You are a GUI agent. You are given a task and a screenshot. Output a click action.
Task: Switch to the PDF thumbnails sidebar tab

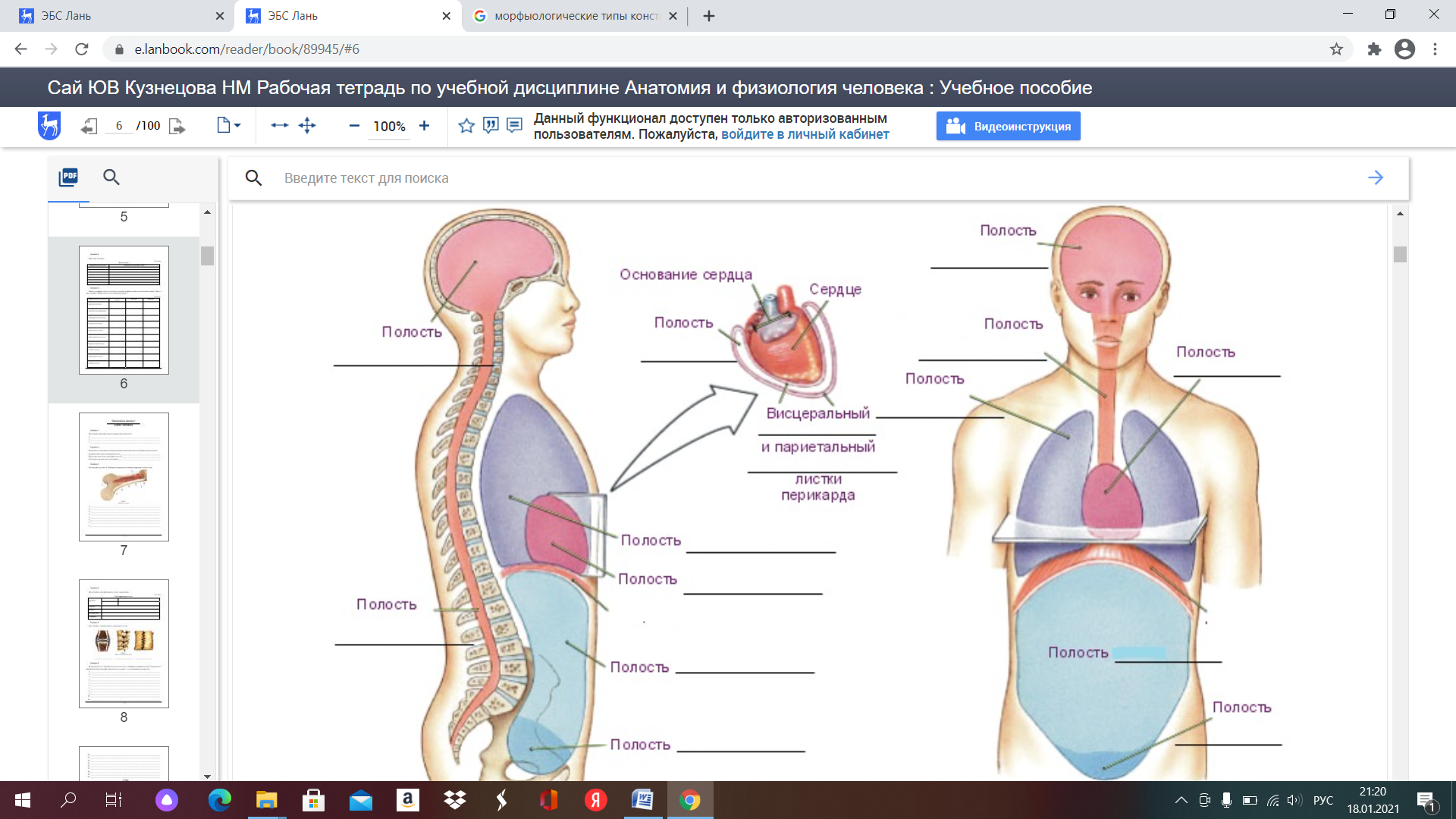coord(68,177)
